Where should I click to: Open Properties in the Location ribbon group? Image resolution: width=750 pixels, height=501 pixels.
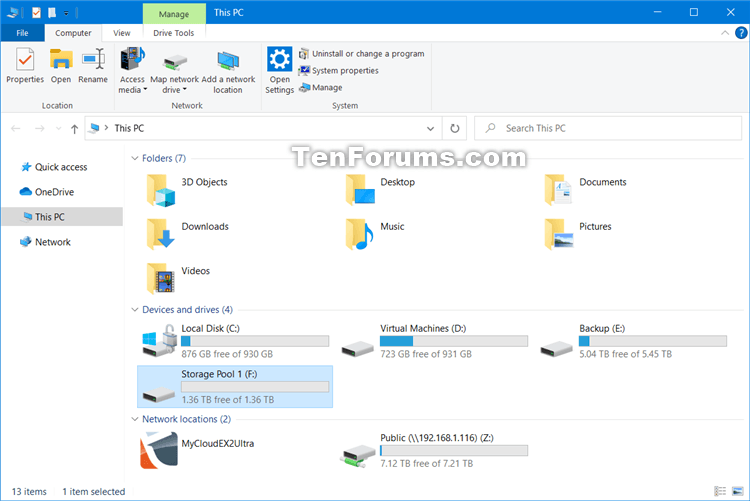click(25, 65)
